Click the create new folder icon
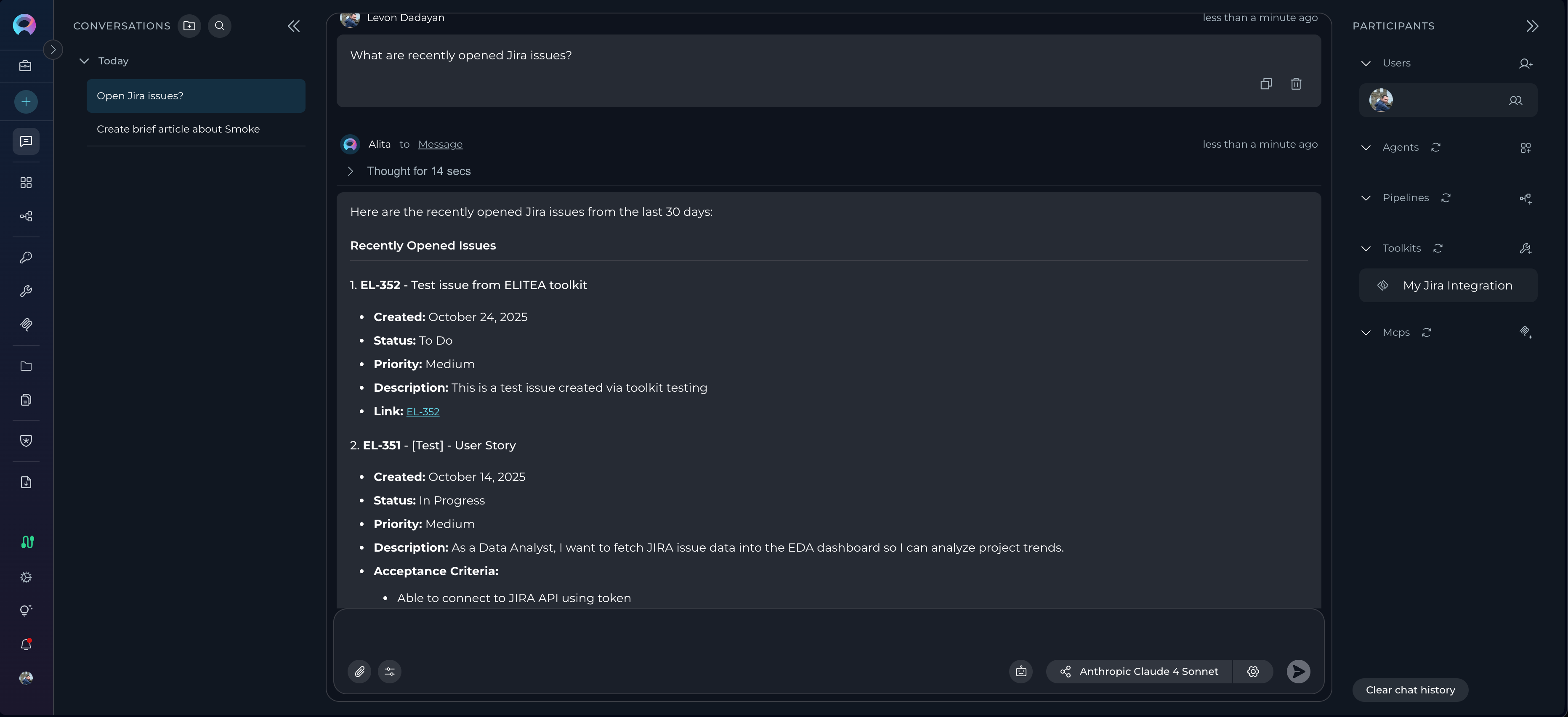 (x=189, y=26)
